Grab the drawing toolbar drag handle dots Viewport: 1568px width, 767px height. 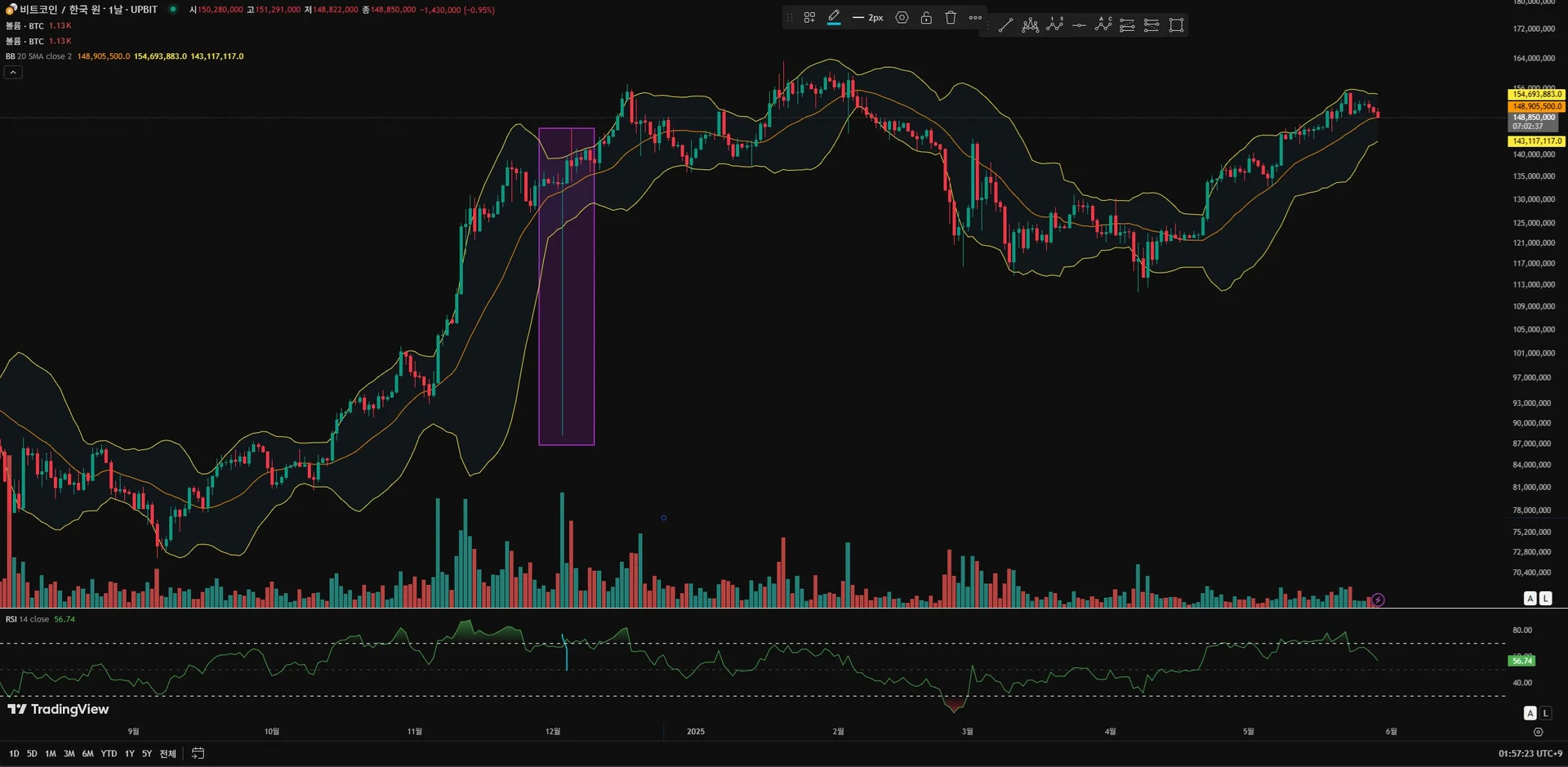[x=789, y=17]
